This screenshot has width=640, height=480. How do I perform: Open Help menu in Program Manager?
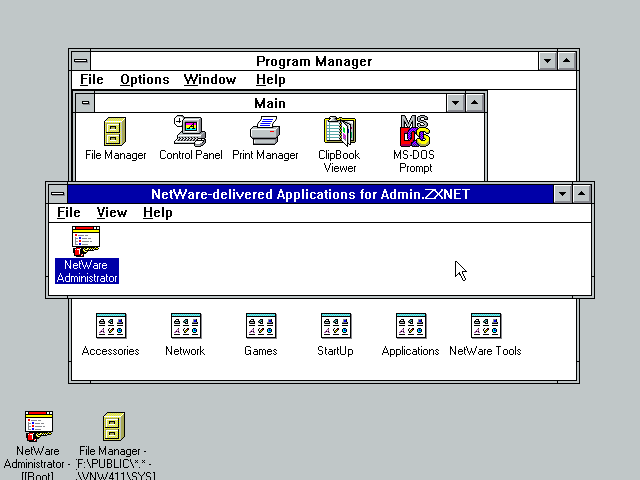click(x=271, y=80)
